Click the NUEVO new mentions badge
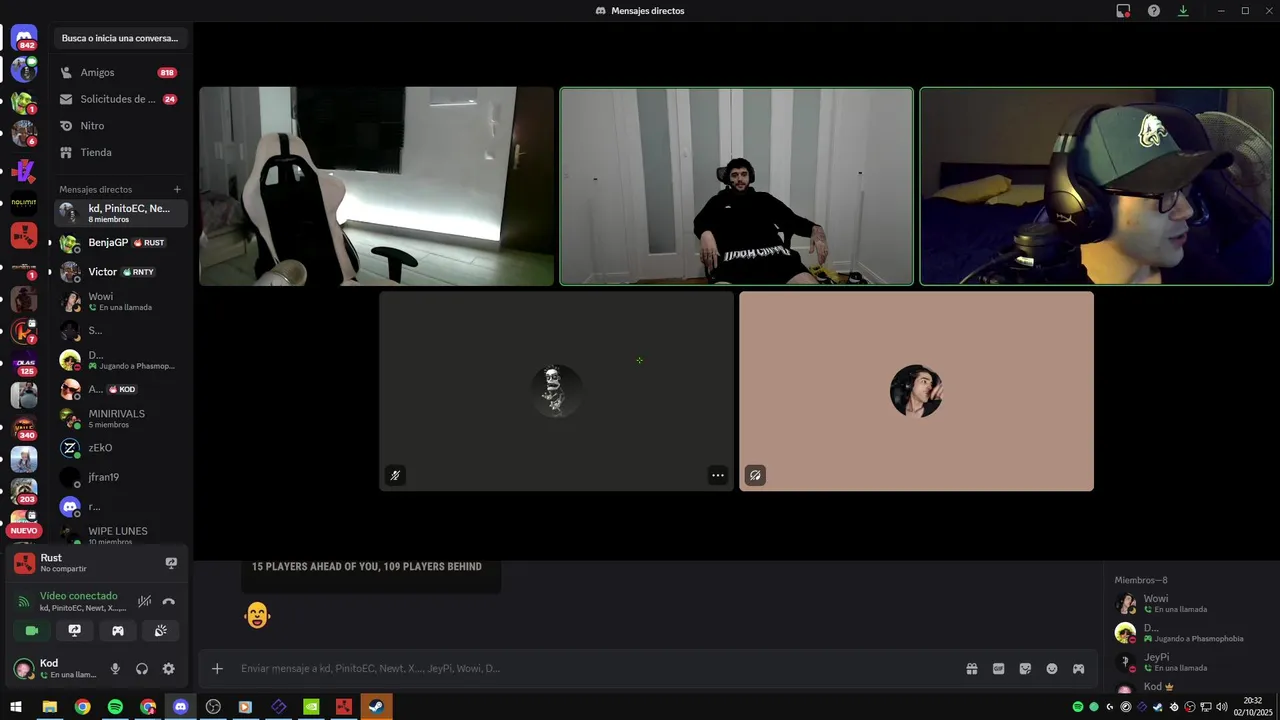Viewport: 1280px width, 720px height. click(24, 531)
